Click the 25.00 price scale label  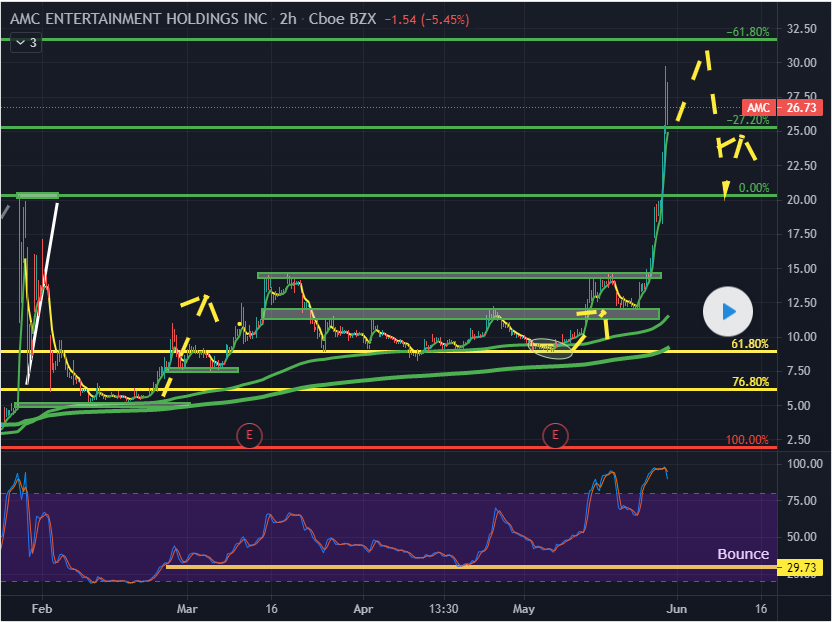point(801,131)
